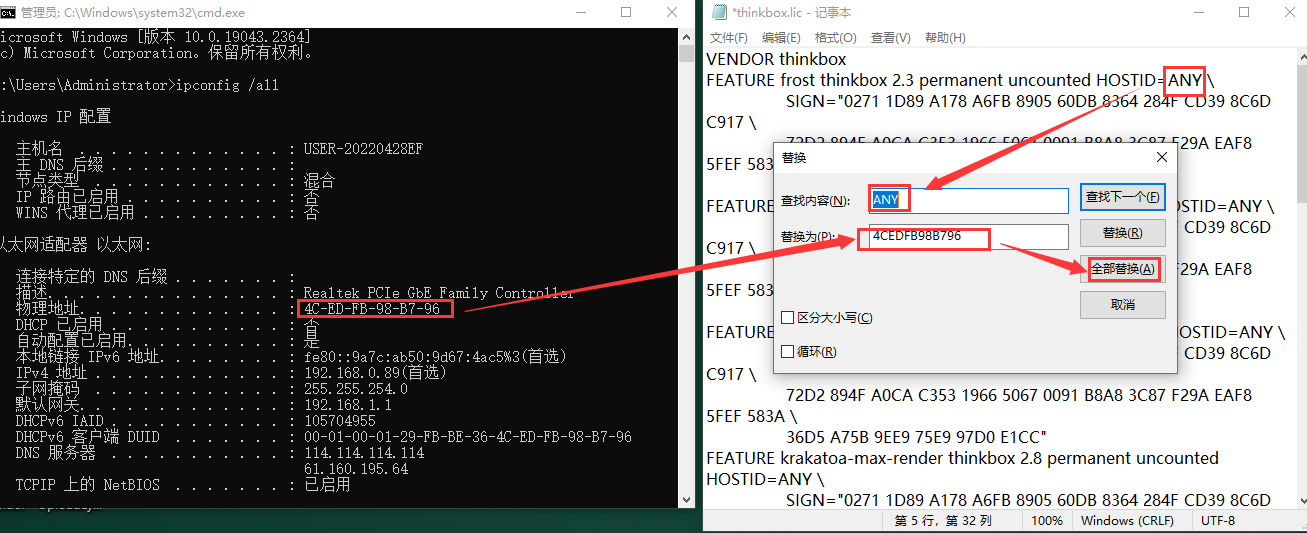Image resolution: width=1307 pixels, height=533 pixels.
Task: Open Notepad Edit menu (编辑)
Action: (783, 38)
